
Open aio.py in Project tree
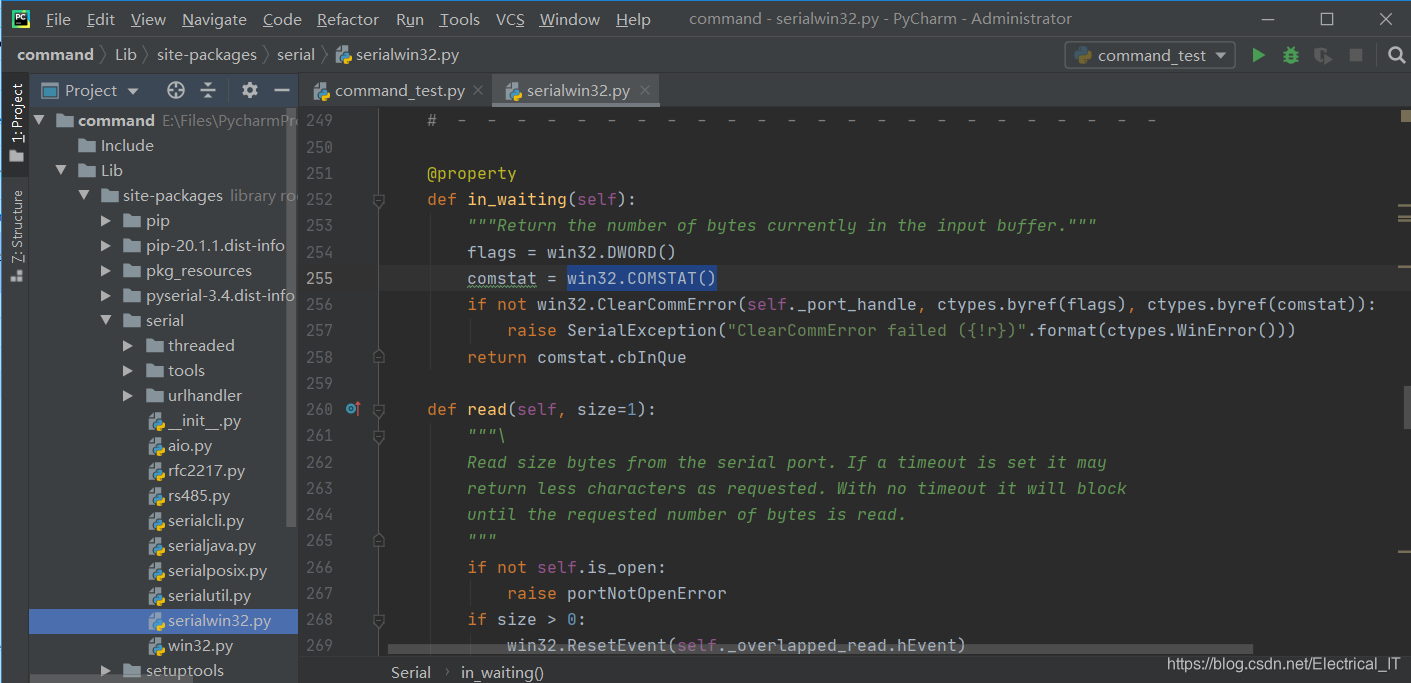pos(190,446)
